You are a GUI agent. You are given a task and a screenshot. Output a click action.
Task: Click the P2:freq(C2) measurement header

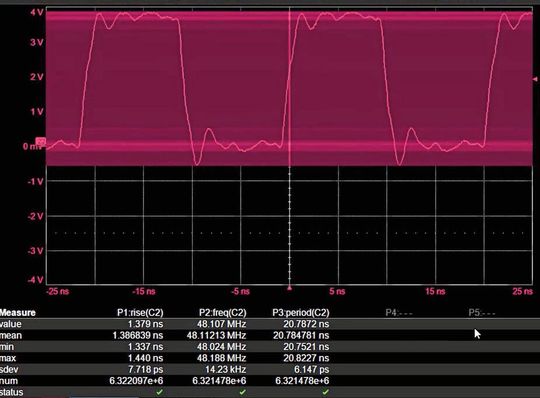pos(223,313)
